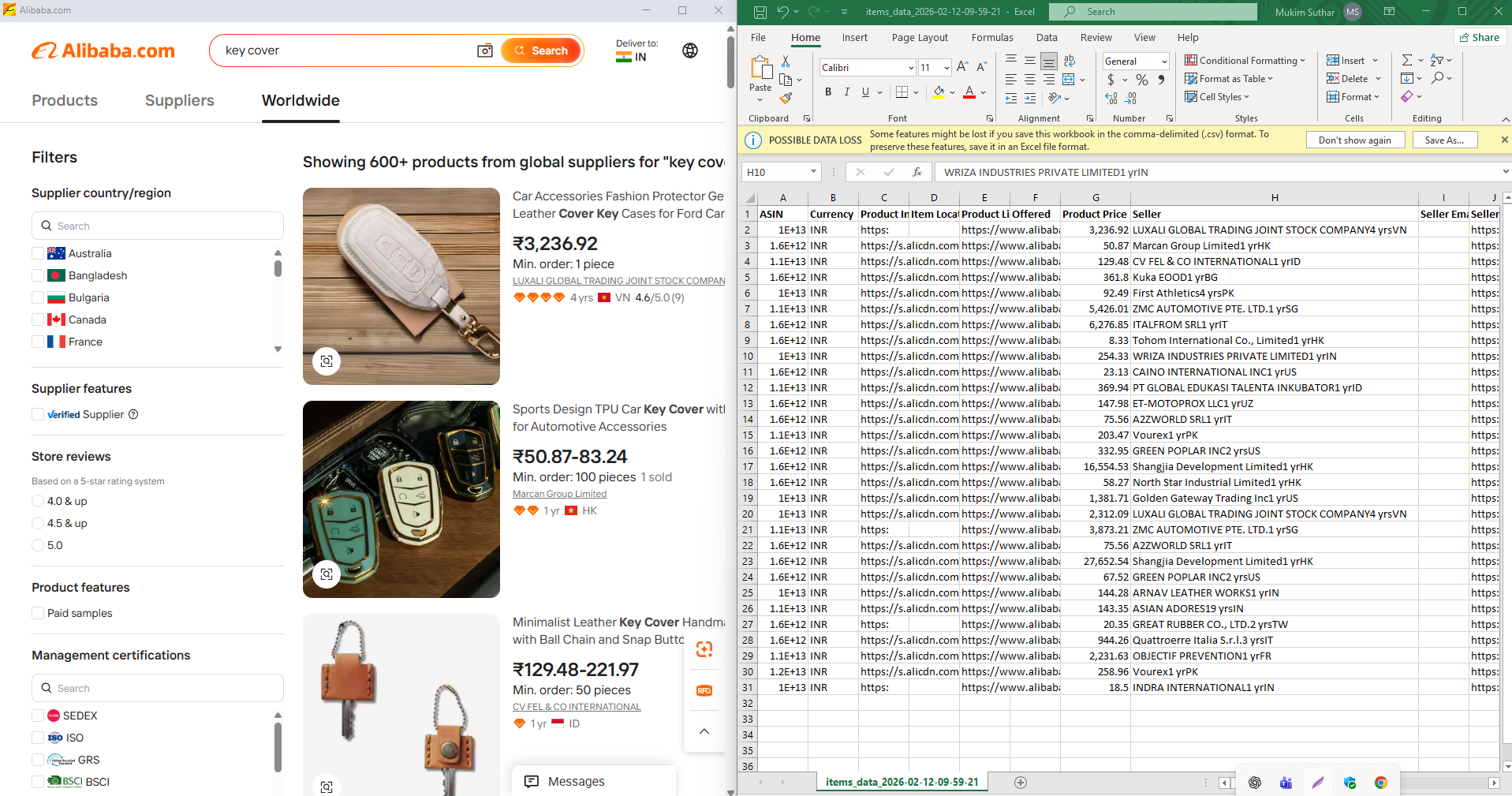Screen dimensions: 1512x796
Task: Select the 4.5 & up rating option
Action: point(38,523)
